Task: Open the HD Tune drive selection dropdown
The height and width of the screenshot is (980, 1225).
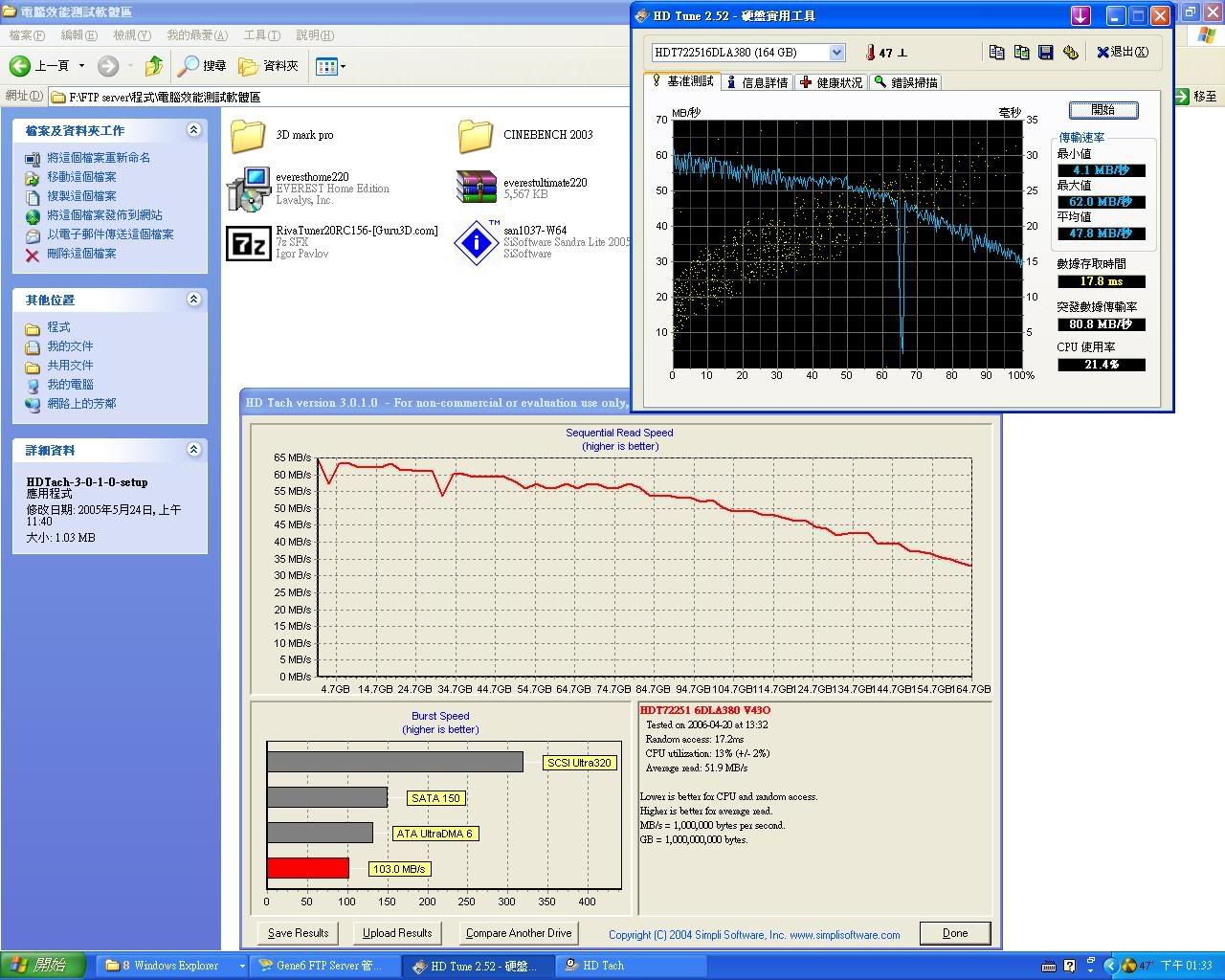Action: tap(837, 53)
